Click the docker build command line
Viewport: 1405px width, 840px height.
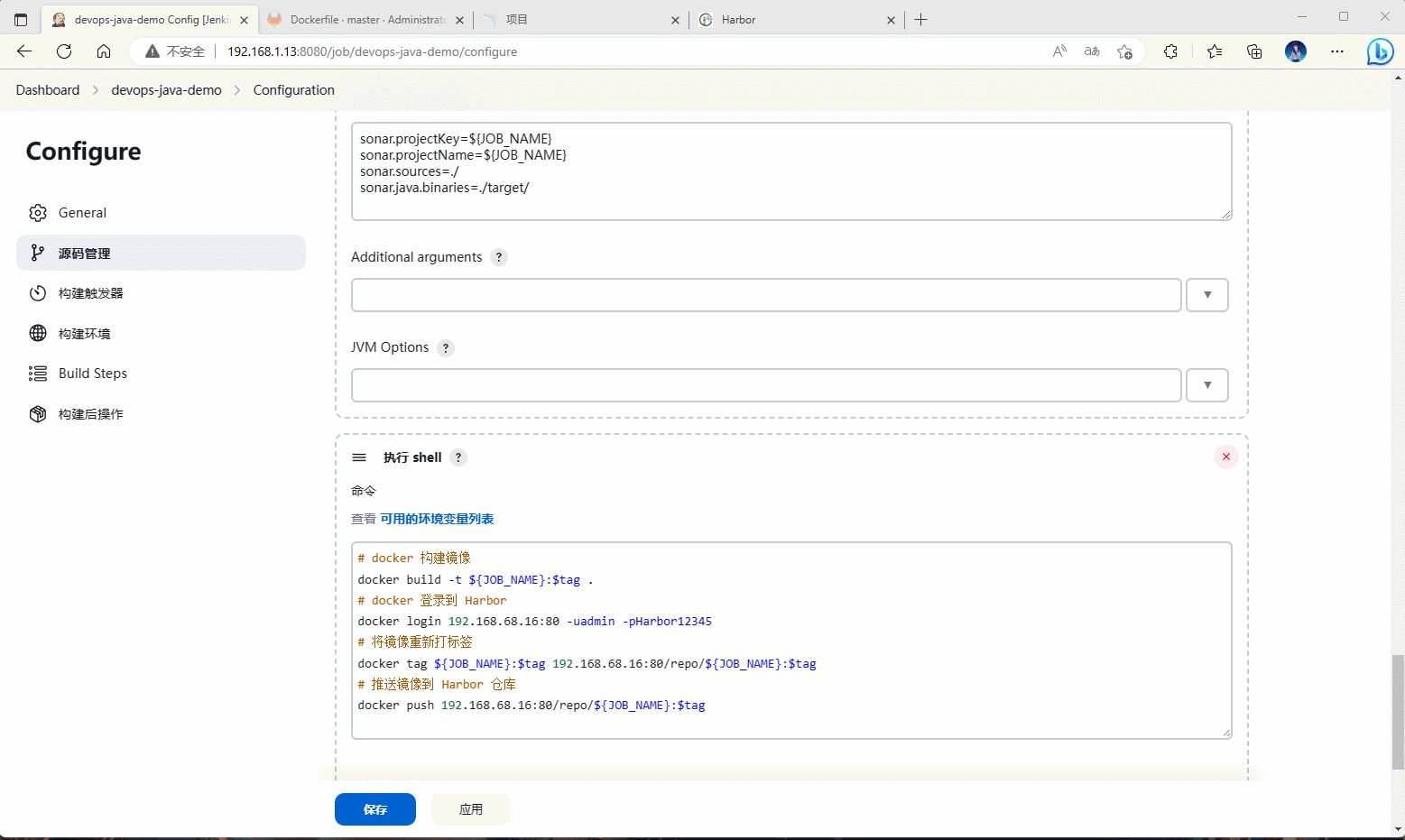pyautogui.click(x=476, y=580)
